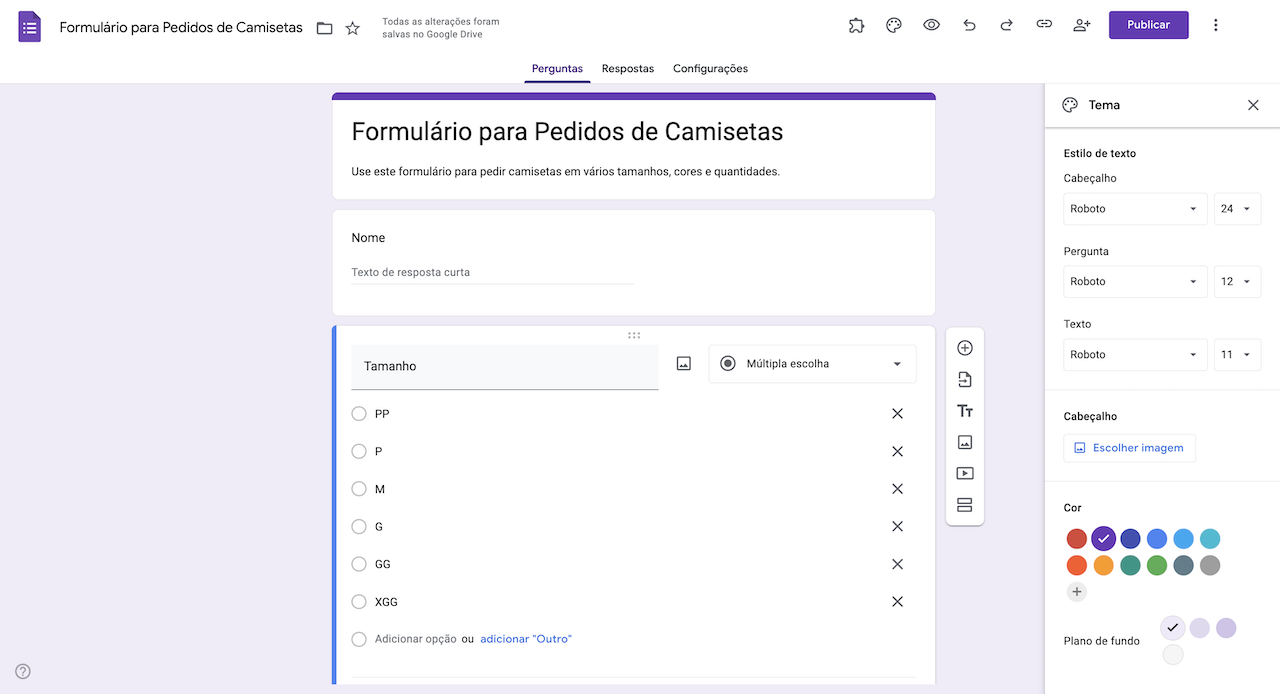Select the red theme color swatch
This screenshot has height=694, width=1280.
[1076, 538]
